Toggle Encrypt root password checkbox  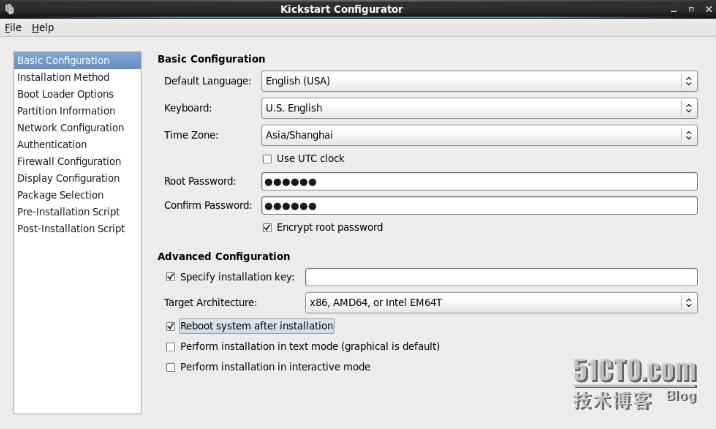[268, 228]
